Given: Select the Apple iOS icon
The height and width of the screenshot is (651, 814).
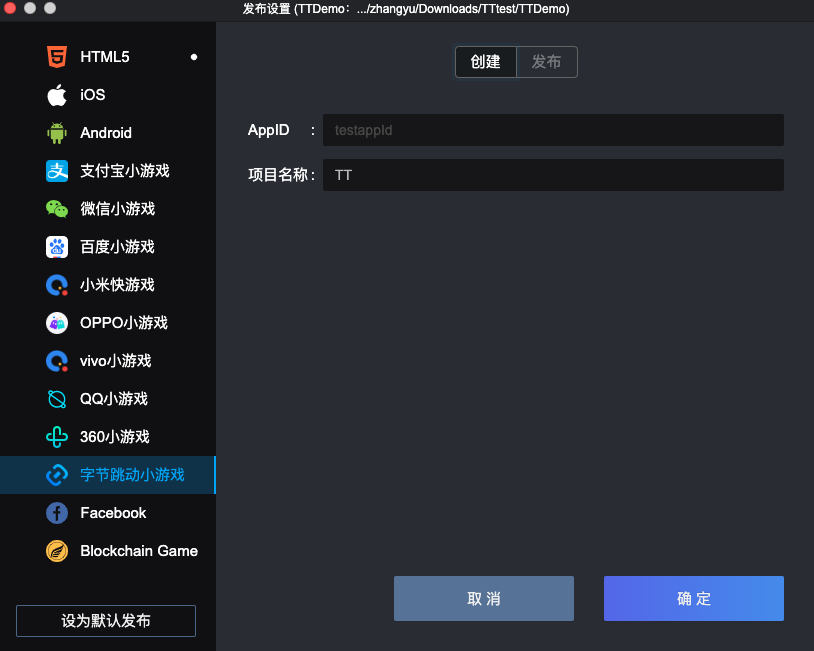Looking at the screenshot, I should pyautogui.click(x=57, y=95).
